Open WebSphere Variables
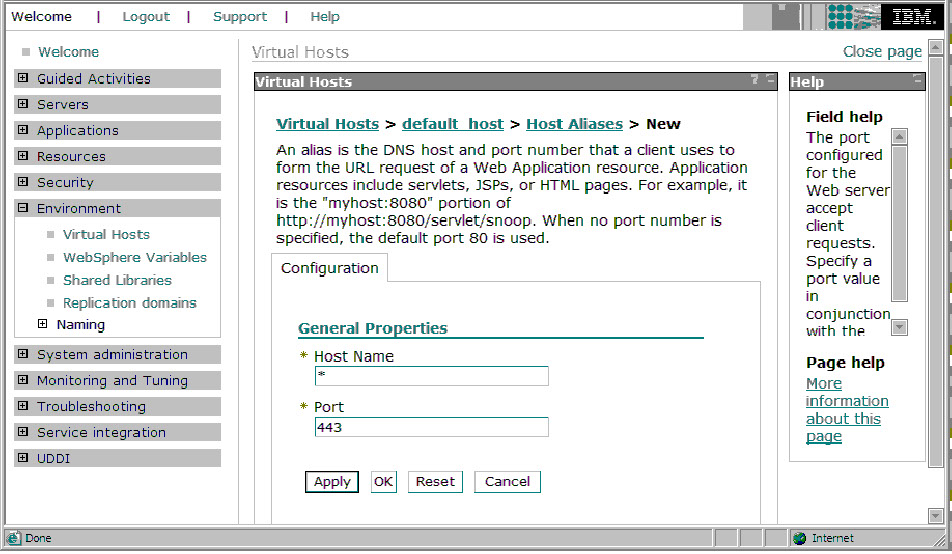The height and width of the screenshot is (554, 952). coord(135,258)
